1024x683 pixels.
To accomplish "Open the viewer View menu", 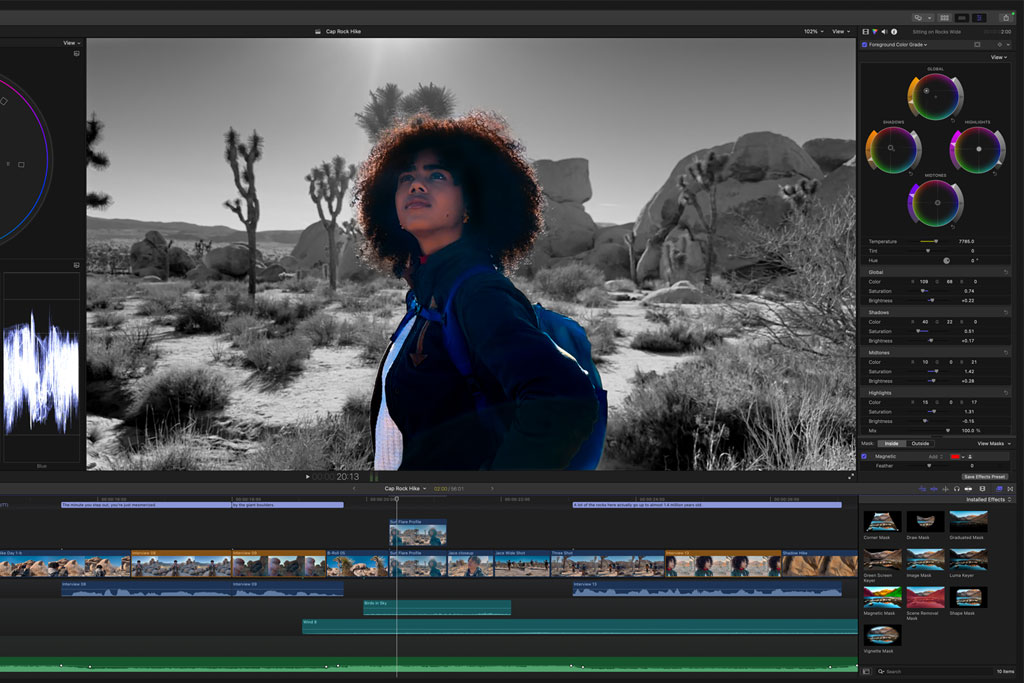I will [840, 31].
